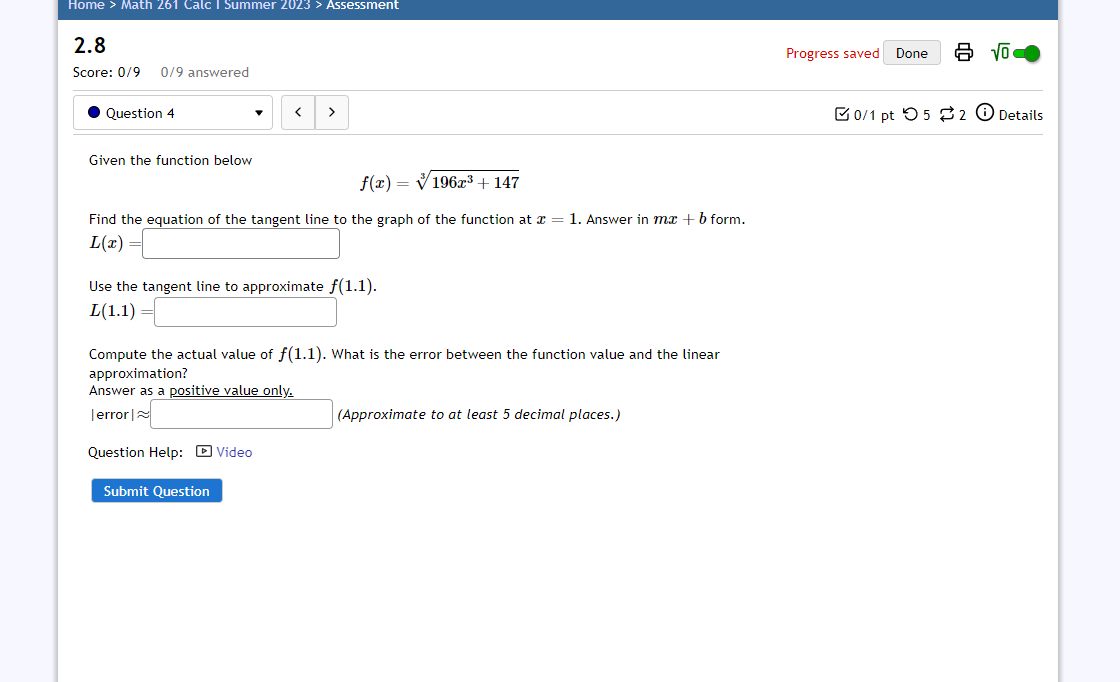
Task: Click the left chevron for previous question
Action: point(297,112)
